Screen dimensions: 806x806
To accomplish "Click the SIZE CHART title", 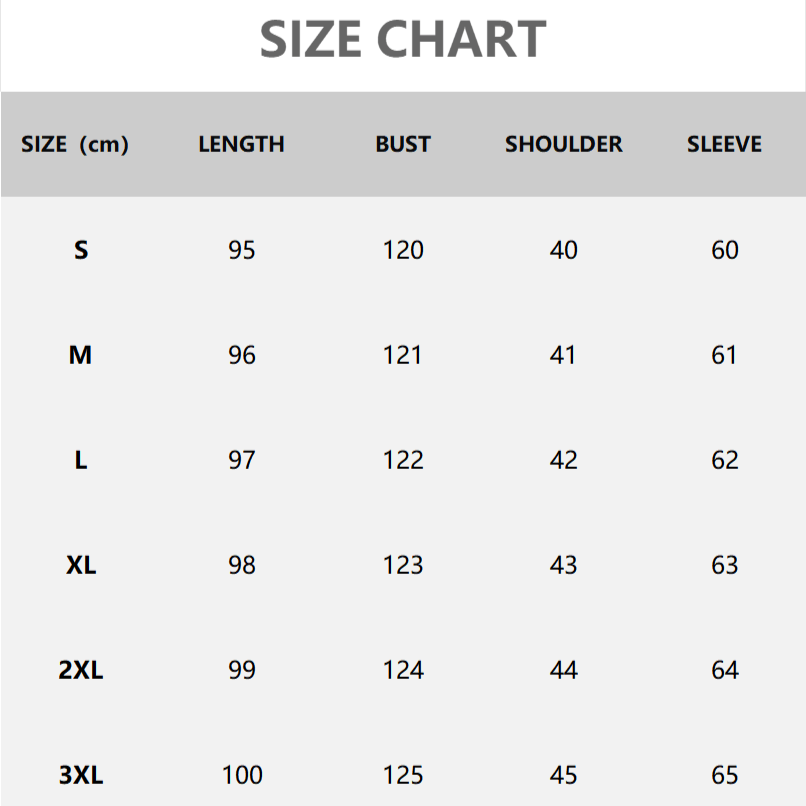I will click(403, 39).
